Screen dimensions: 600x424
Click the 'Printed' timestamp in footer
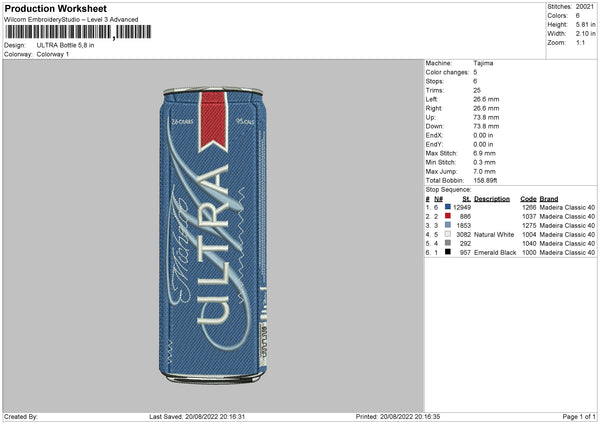pyautogui.click(x=398, y=417)
